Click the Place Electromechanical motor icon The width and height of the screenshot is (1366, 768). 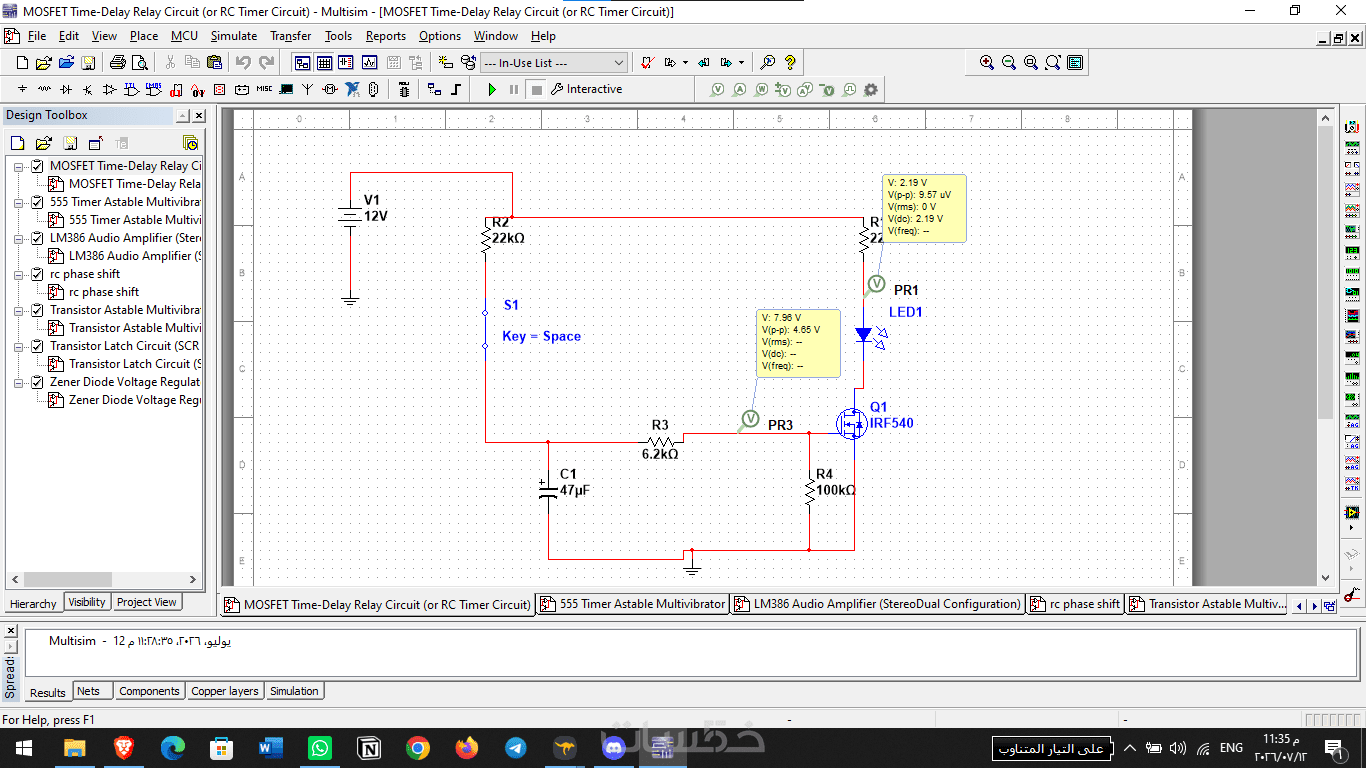coord(330,89)
